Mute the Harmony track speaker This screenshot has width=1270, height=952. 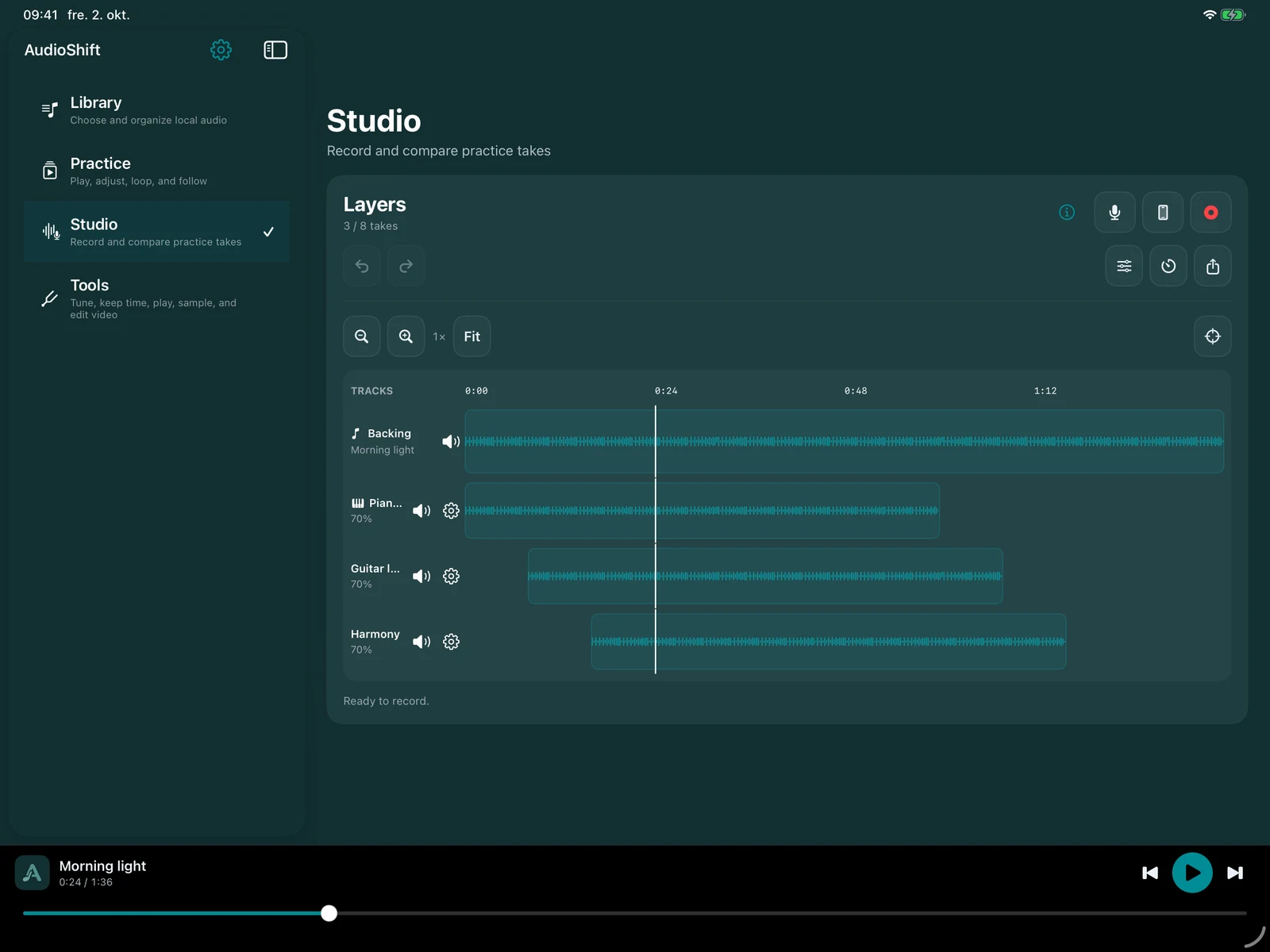tap(421, 642)
